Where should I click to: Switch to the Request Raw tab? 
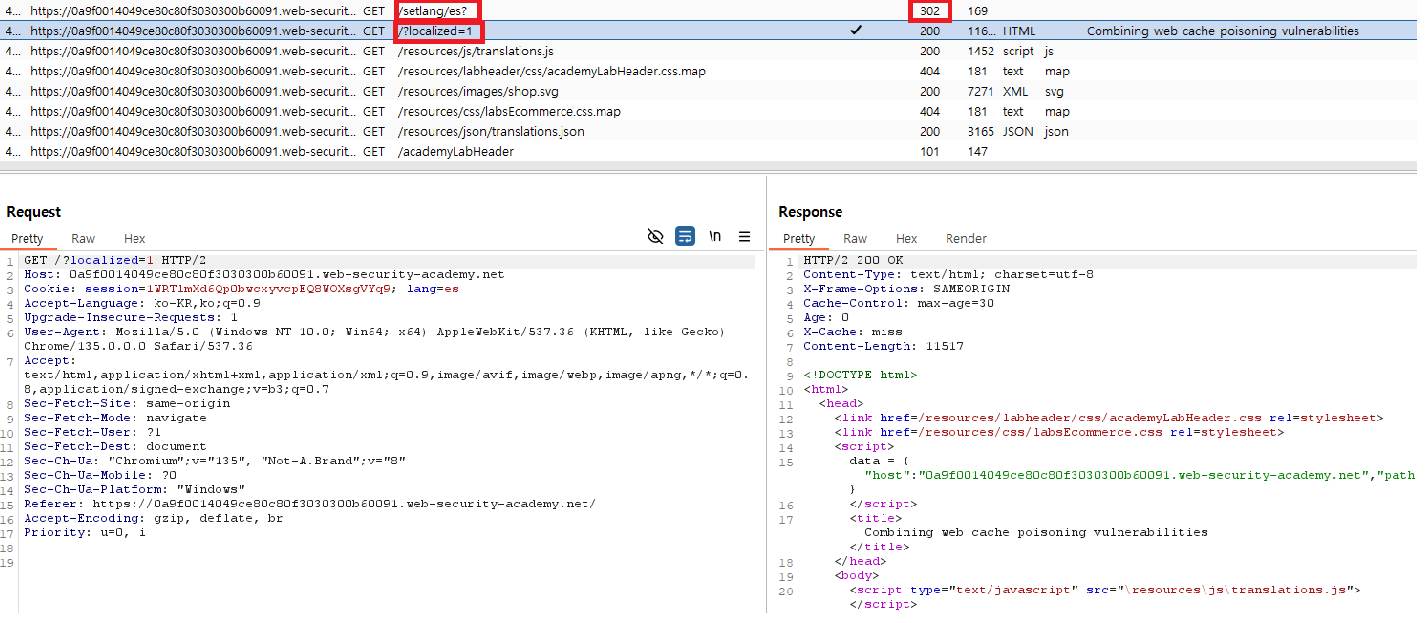coord(83,238)
